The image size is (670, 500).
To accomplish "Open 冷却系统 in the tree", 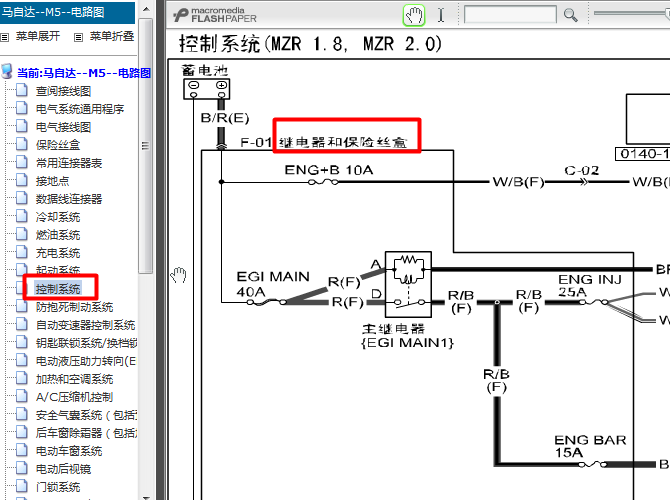I will coord(58,217).
